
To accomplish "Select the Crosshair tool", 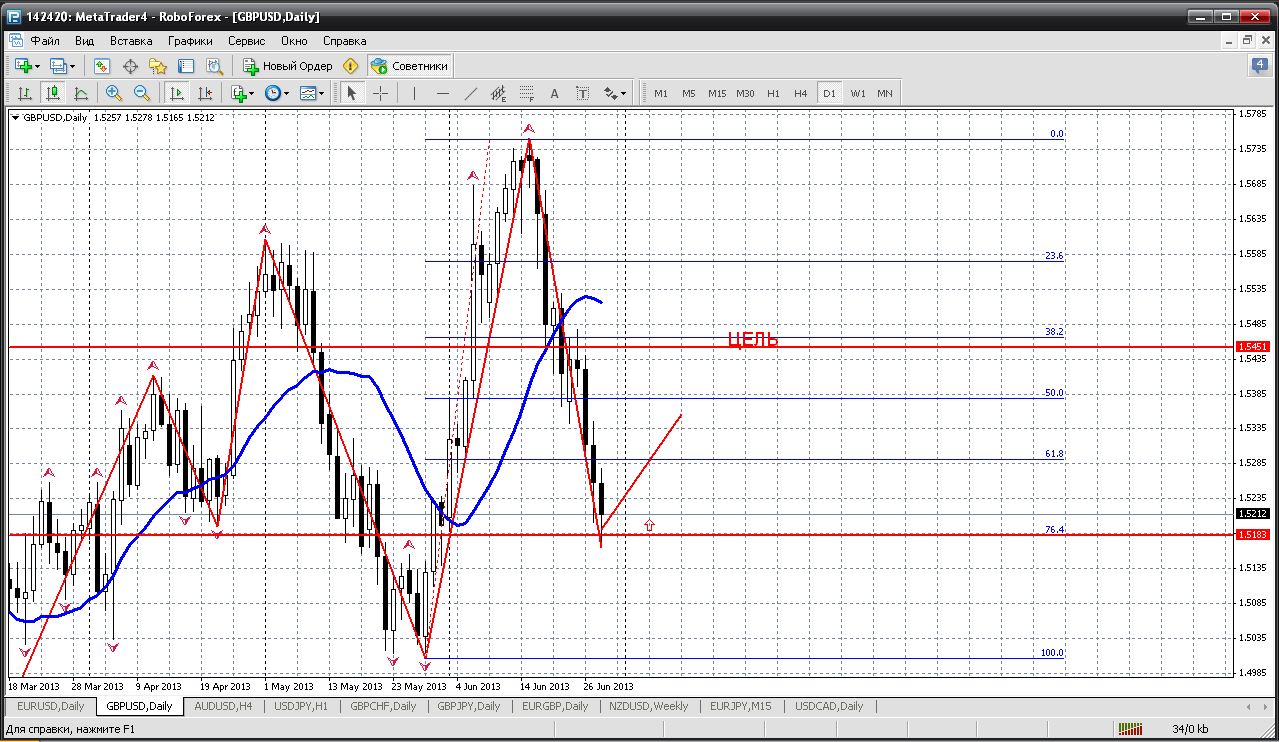I will point(381,93).
